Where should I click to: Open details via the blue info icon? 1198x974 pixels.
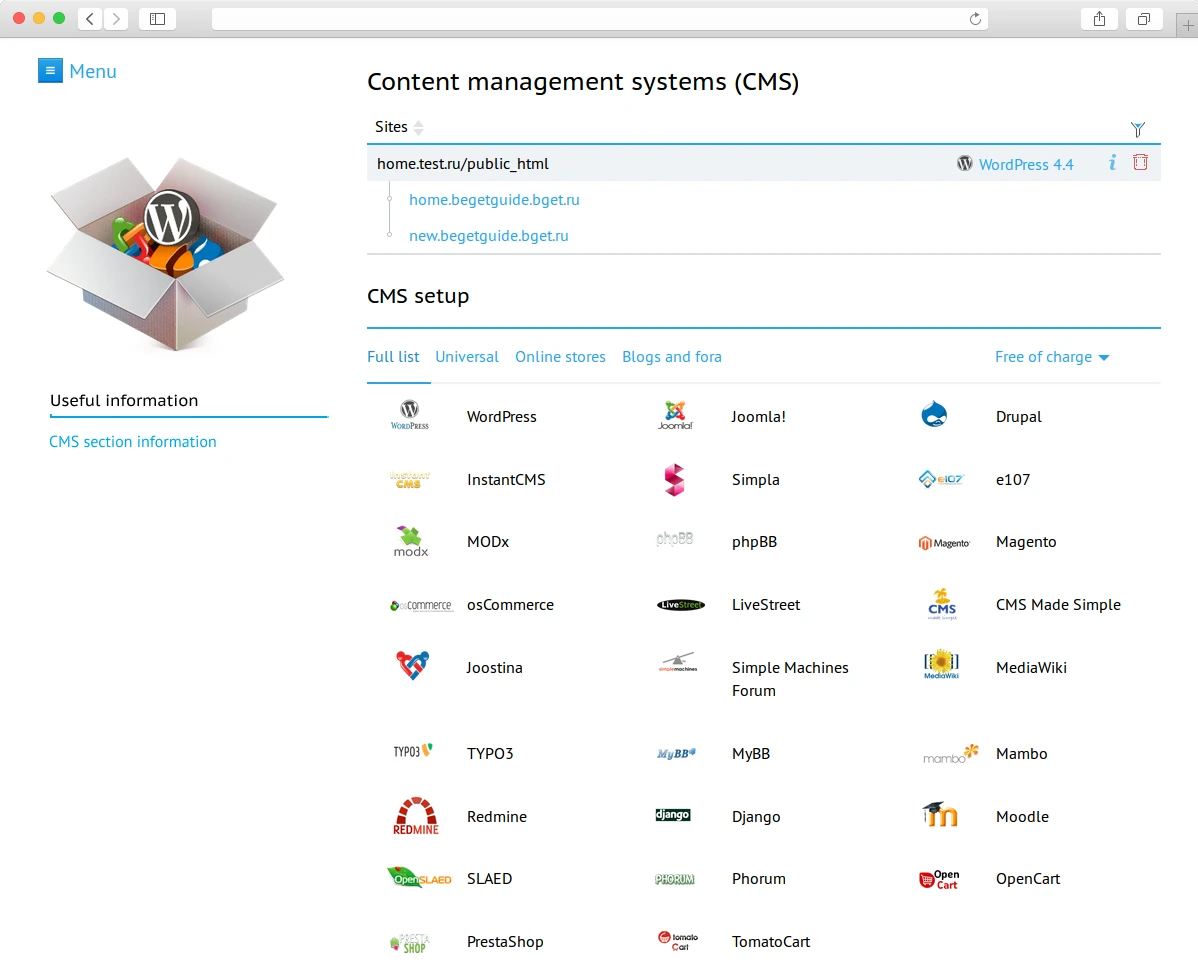point(1112,163)
